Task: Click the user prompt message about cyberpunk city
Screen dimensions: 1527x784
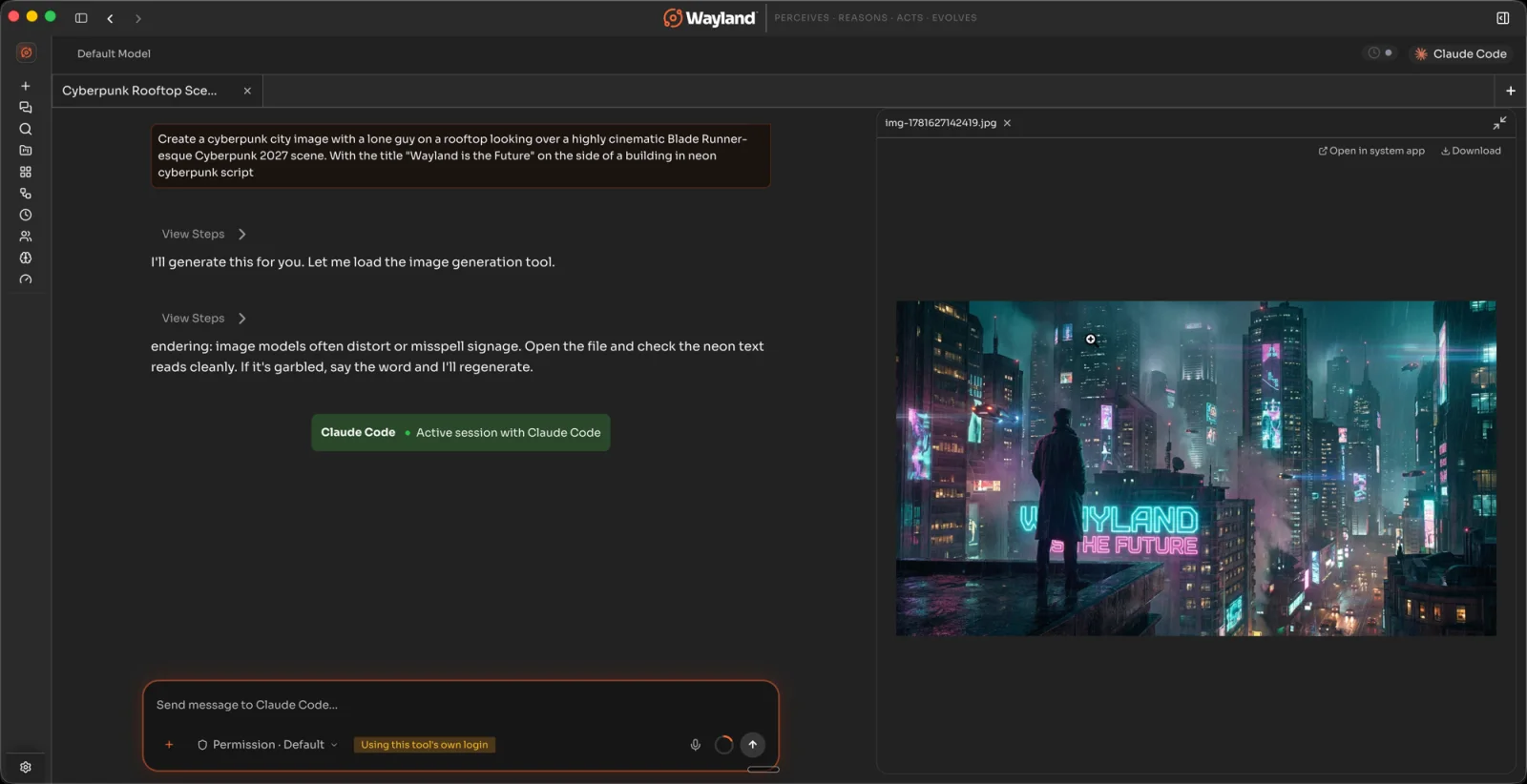Action: tap(461, 155)
